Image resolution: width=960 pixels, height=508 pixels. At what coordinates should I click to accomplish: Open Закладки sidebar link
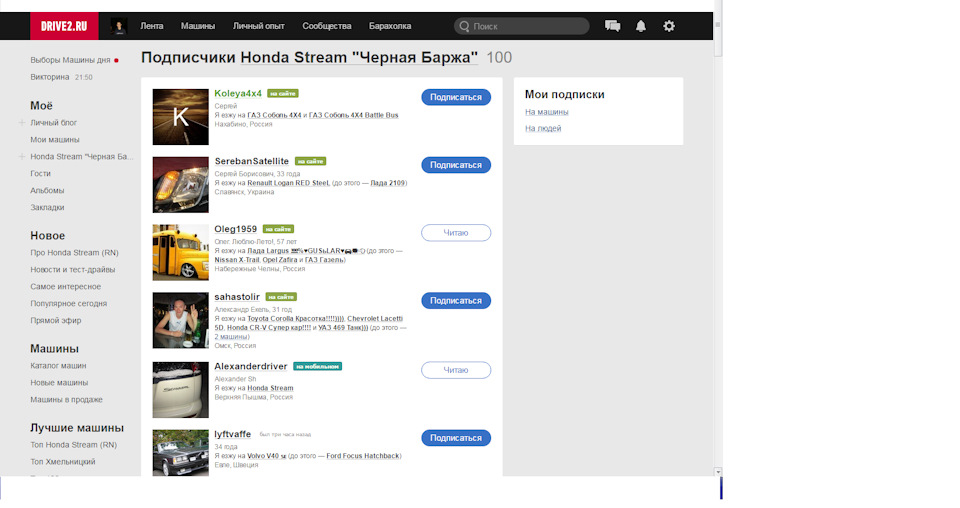coord(47,207)
